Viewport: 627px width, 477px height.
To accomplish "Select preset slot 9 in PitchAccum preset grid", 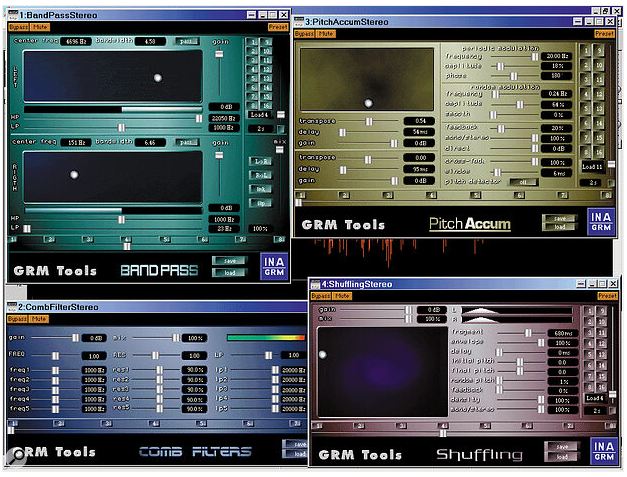I will [599, 51].
